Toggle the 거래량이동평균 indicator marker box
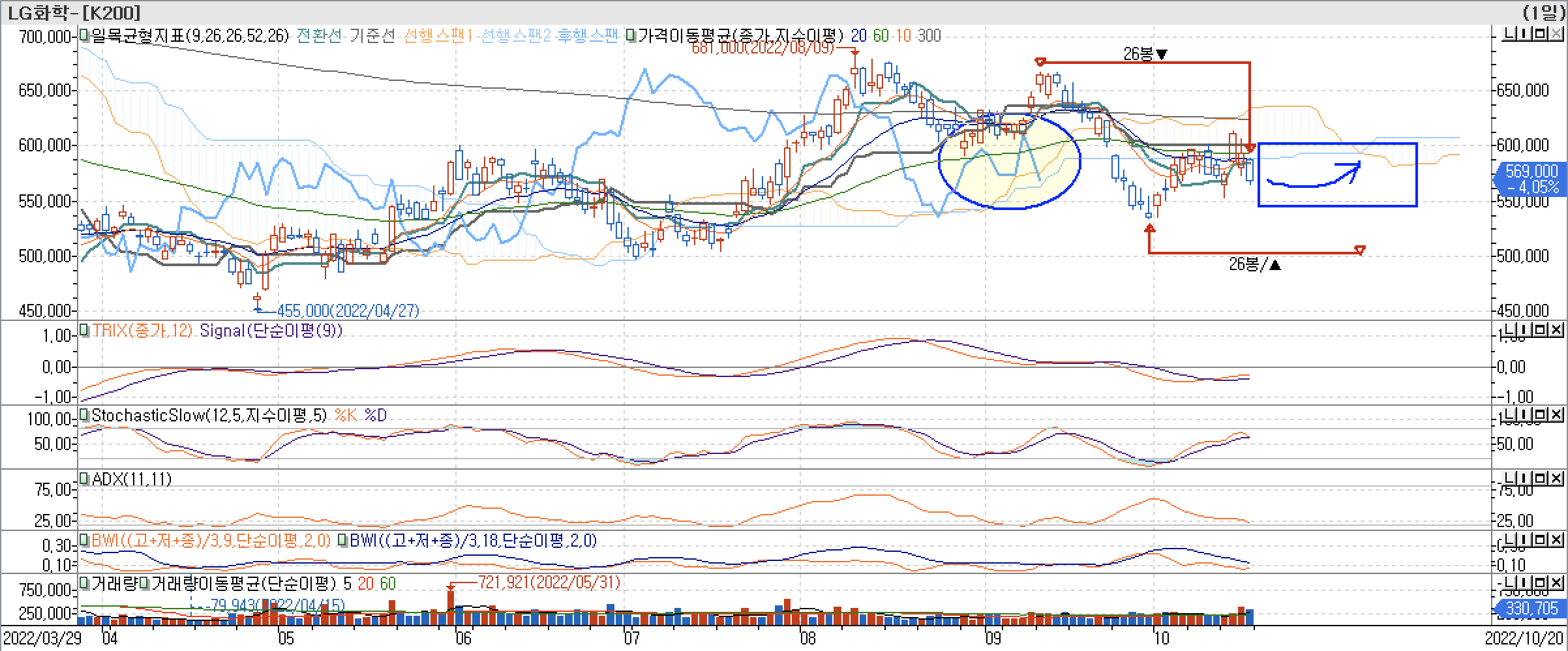Image resolution: width=1568 pixels, height=651 pixels. [145, 583]
